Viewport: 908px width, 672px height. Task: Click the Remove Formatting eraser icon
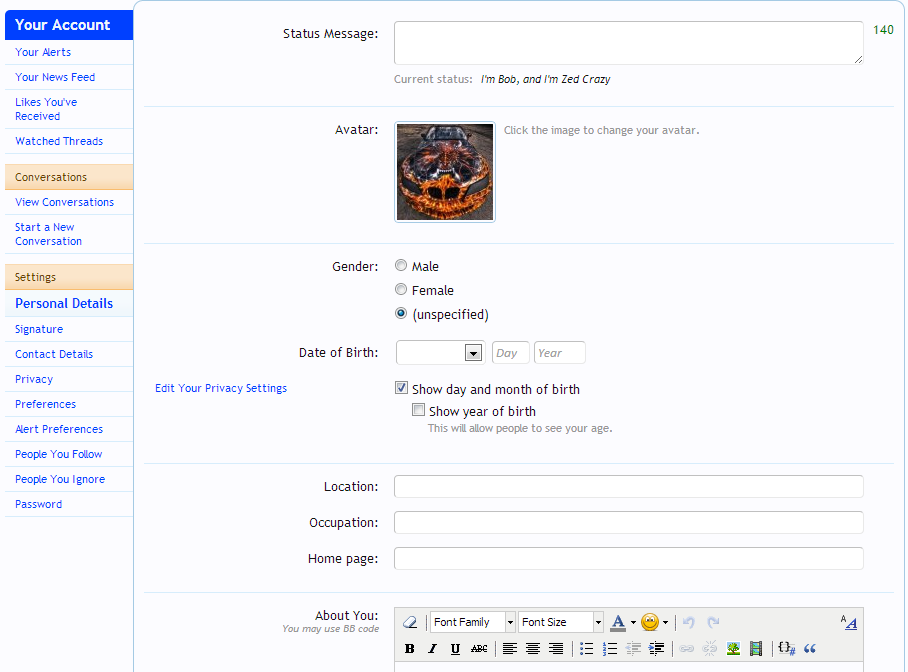(x=410, y=622)
